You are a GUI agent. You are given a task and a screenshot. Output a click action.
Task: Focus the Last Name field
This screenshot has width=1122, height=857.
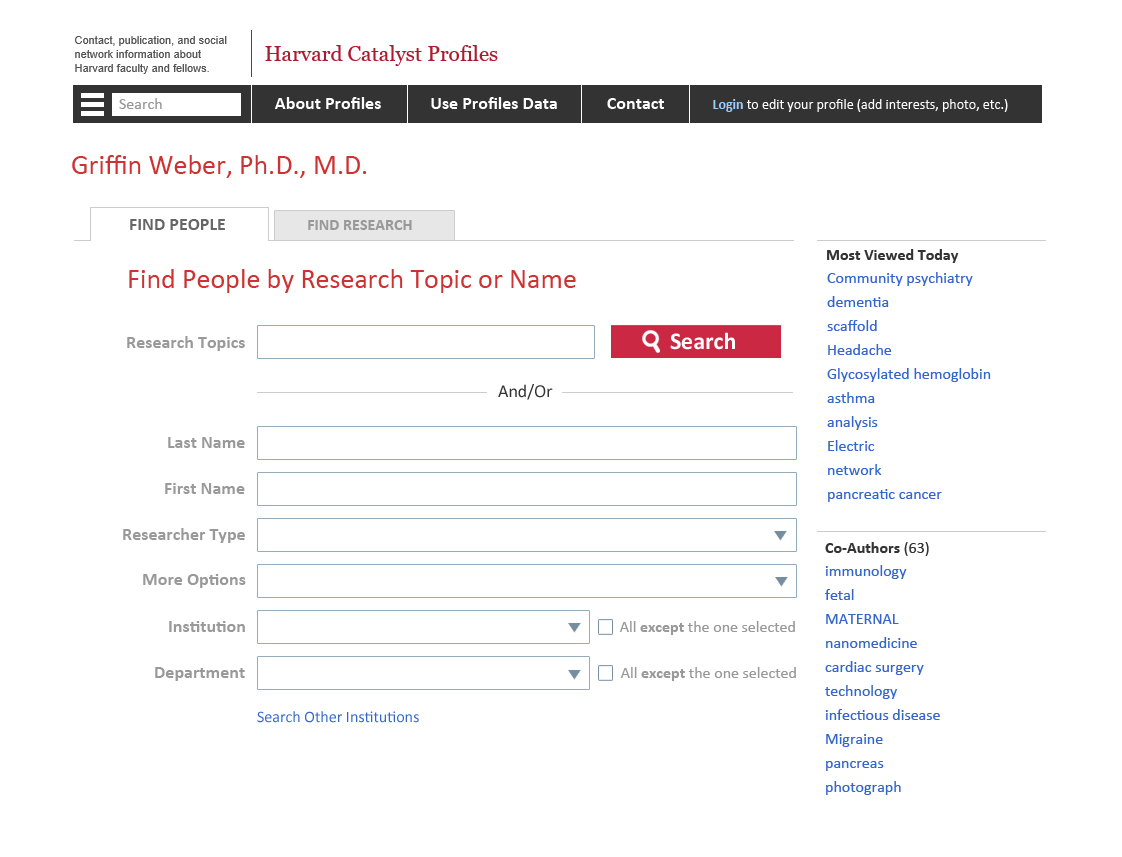click(527, 443)
